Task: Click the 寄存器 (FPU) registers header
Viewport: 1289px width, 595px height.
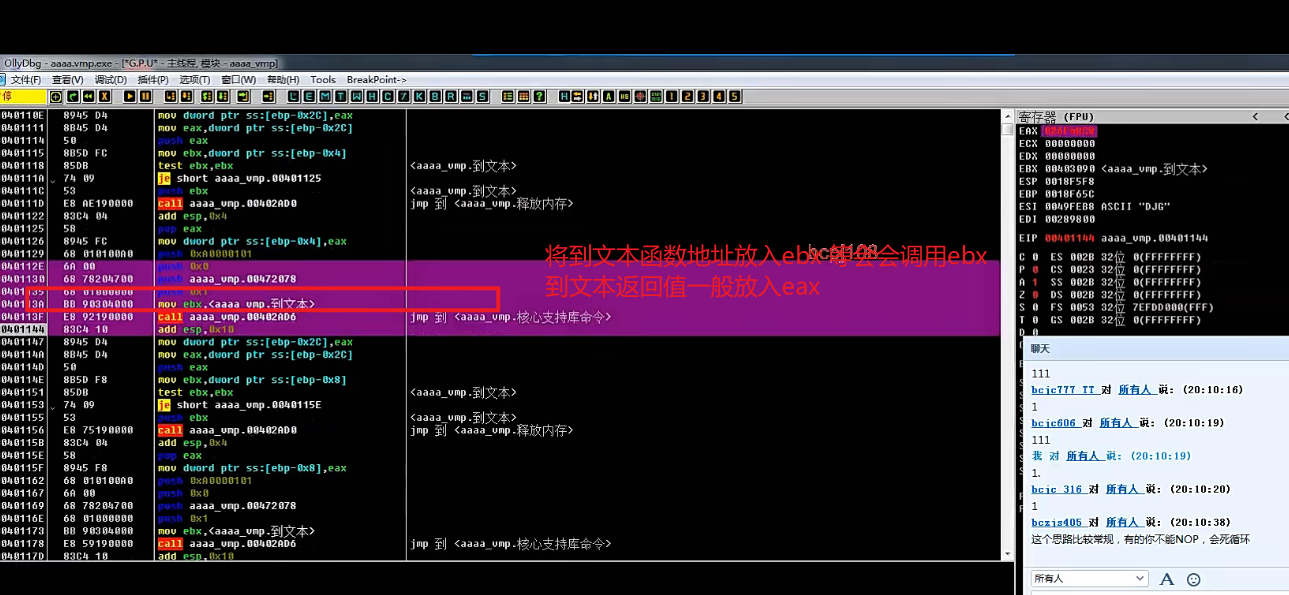Action: tap(1056, 117)
